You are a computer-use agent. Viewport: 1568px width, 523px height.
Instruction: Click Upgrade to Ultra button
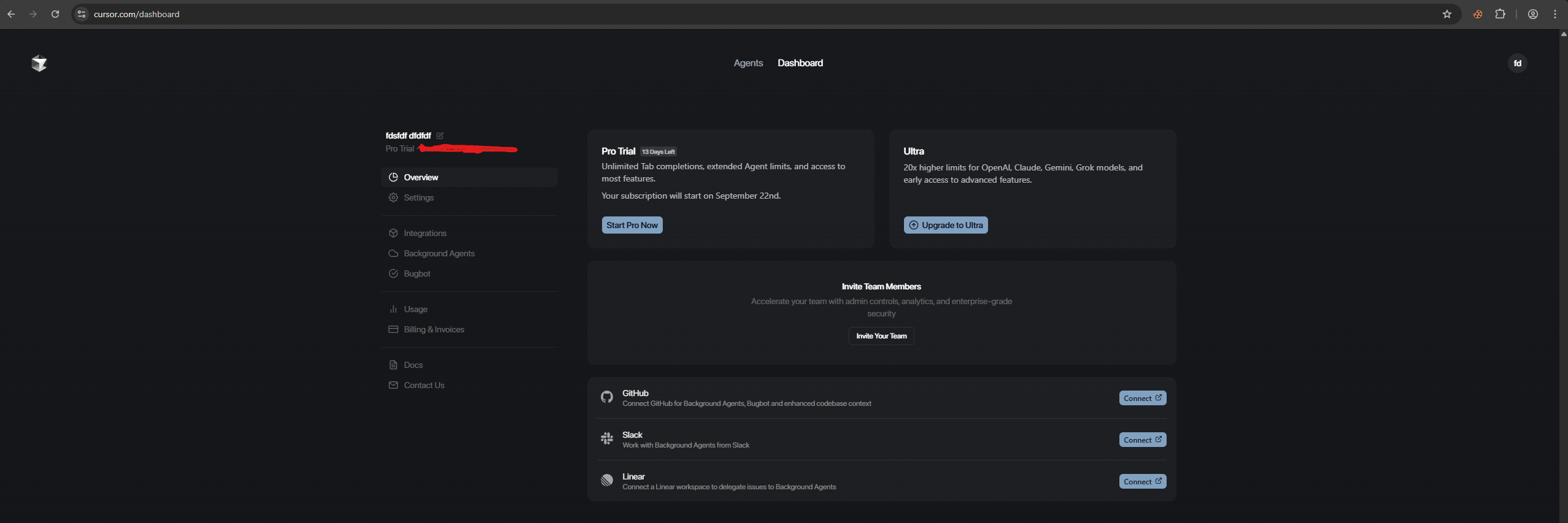945,225
